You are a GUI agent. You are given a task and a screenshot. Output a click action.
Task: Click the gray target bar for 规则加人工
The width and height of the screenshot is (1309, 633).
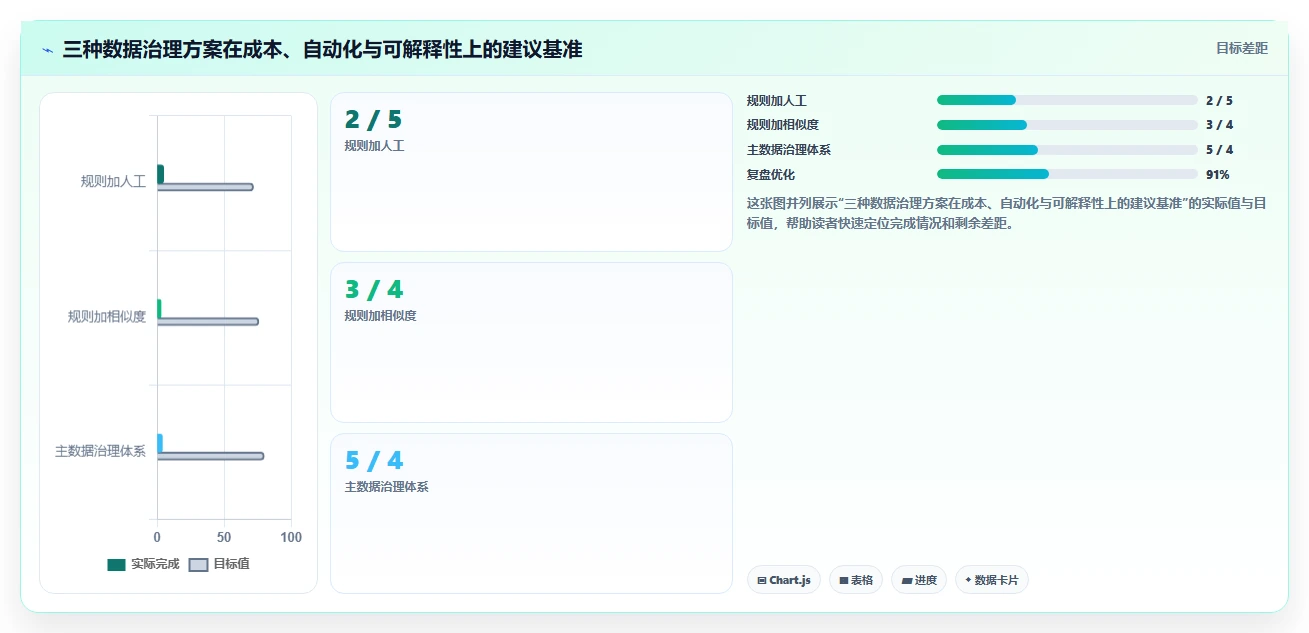tap(205, 187)
